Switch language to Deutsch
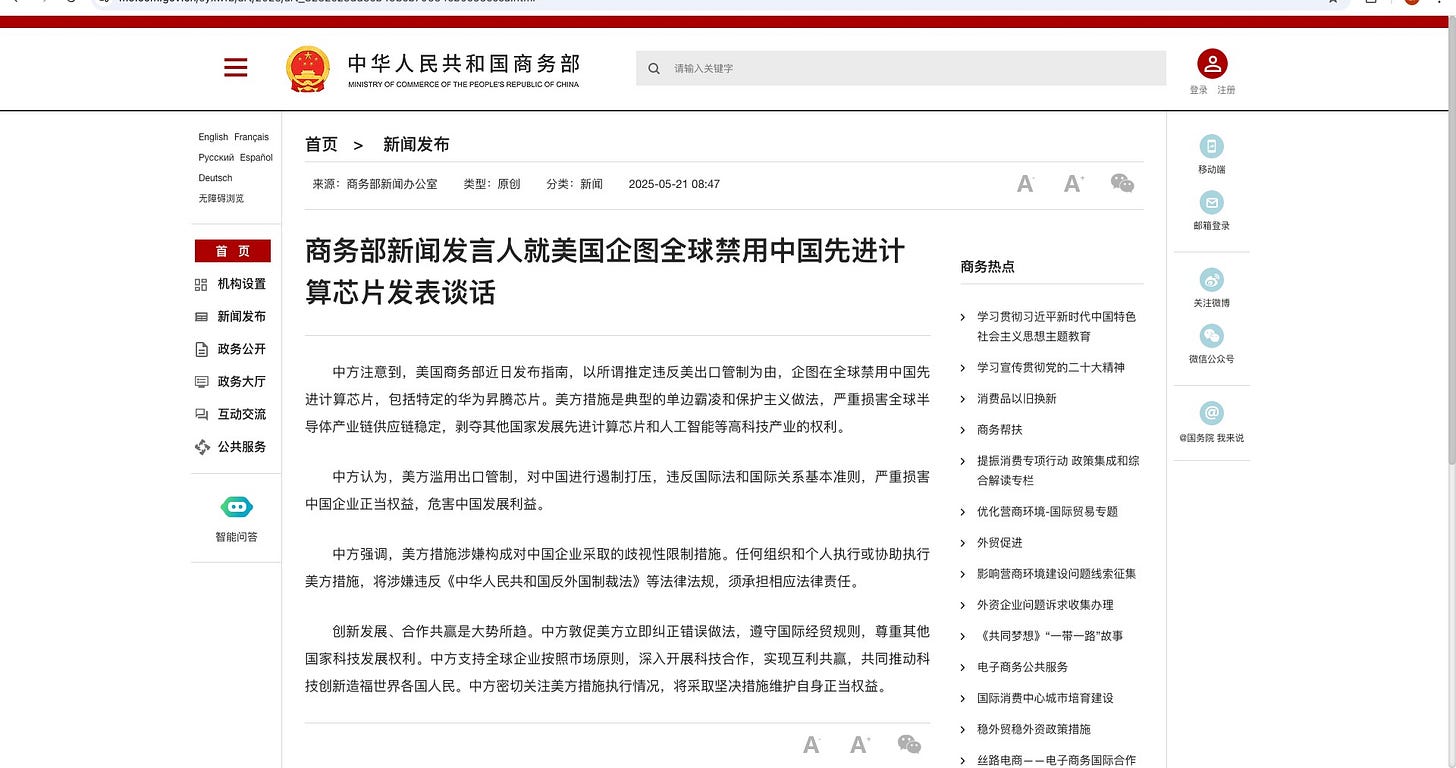Image resolution: width=1456 pixels, height=768 pixels. click(215, 178)
